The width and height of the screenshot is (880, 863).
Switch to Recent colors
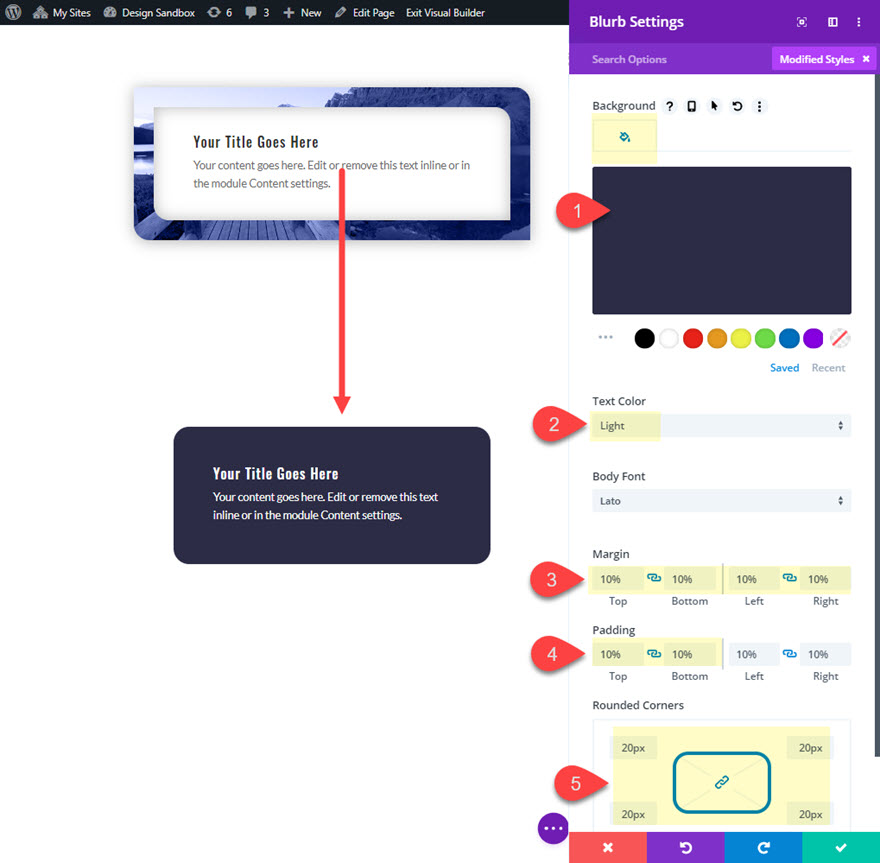coord(828,368)
